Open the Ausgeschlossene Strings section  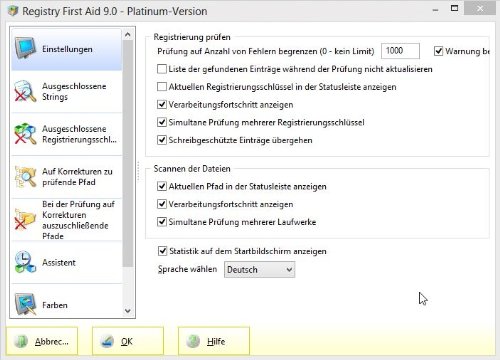[67, 91]
